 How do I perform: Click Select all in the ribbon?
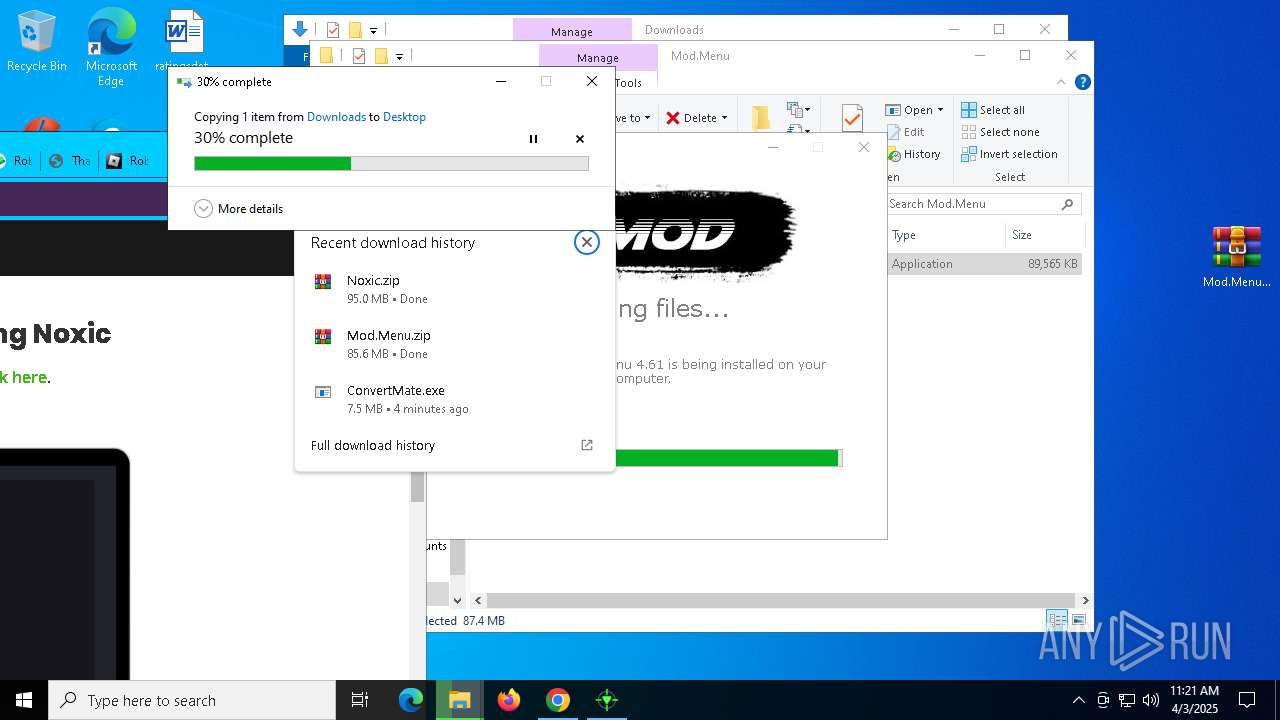(993, 110)
